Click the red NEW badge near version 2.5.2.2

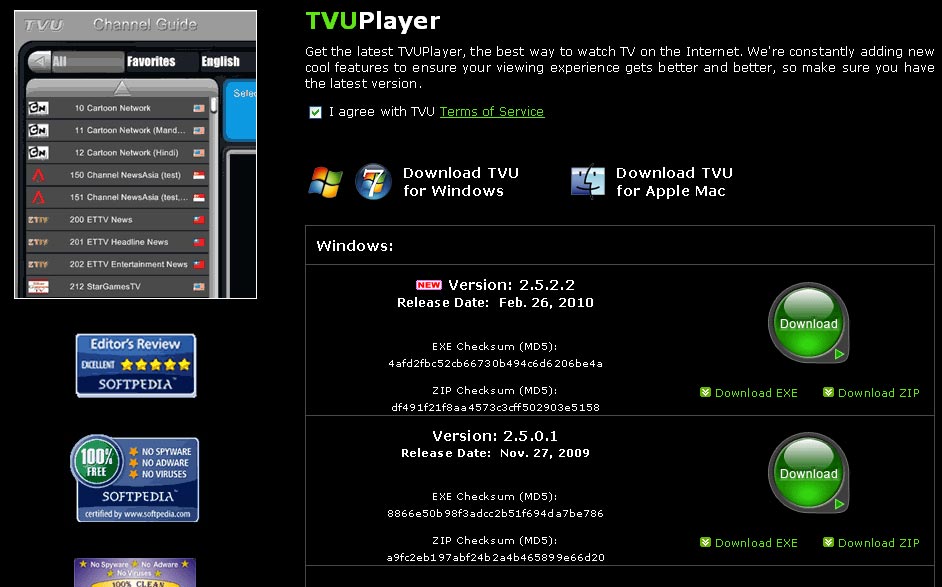(428, 285)
